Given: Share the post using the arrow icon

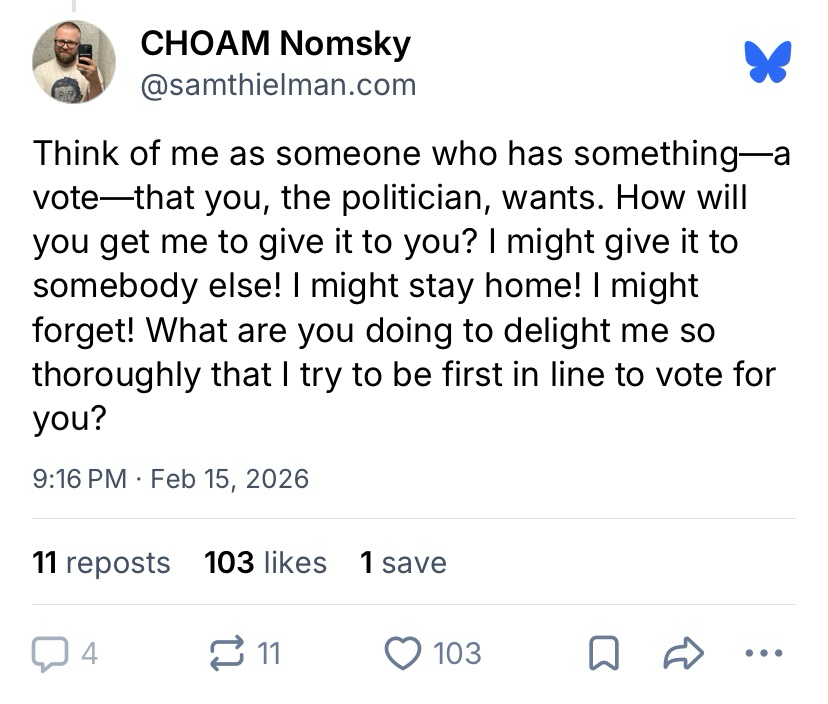Looking at the screenshot, I should pyautogui.click(x=685, y=654).
